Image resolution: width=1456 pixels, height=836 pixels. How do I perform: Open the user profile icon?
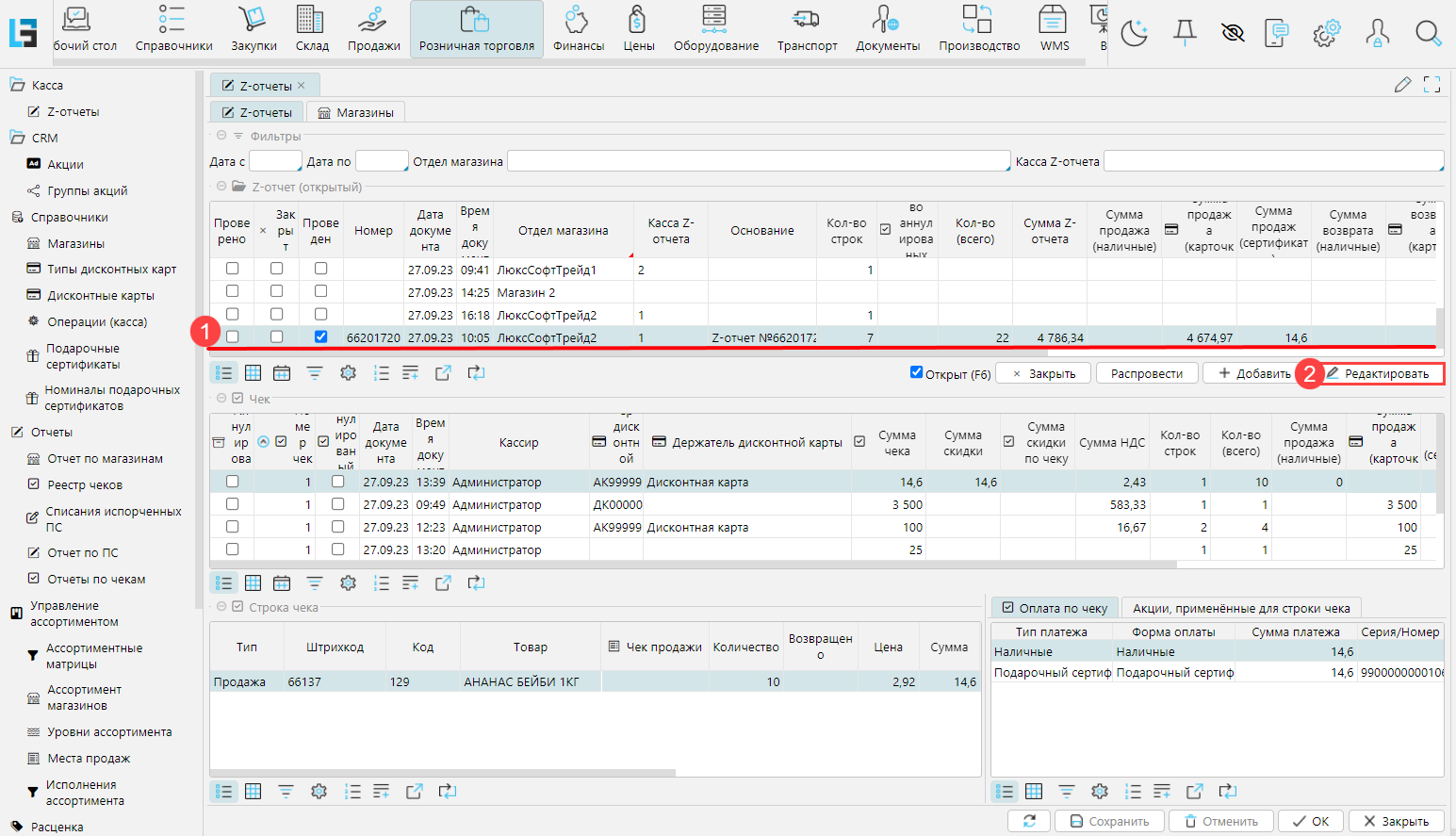coord(1377,34)
